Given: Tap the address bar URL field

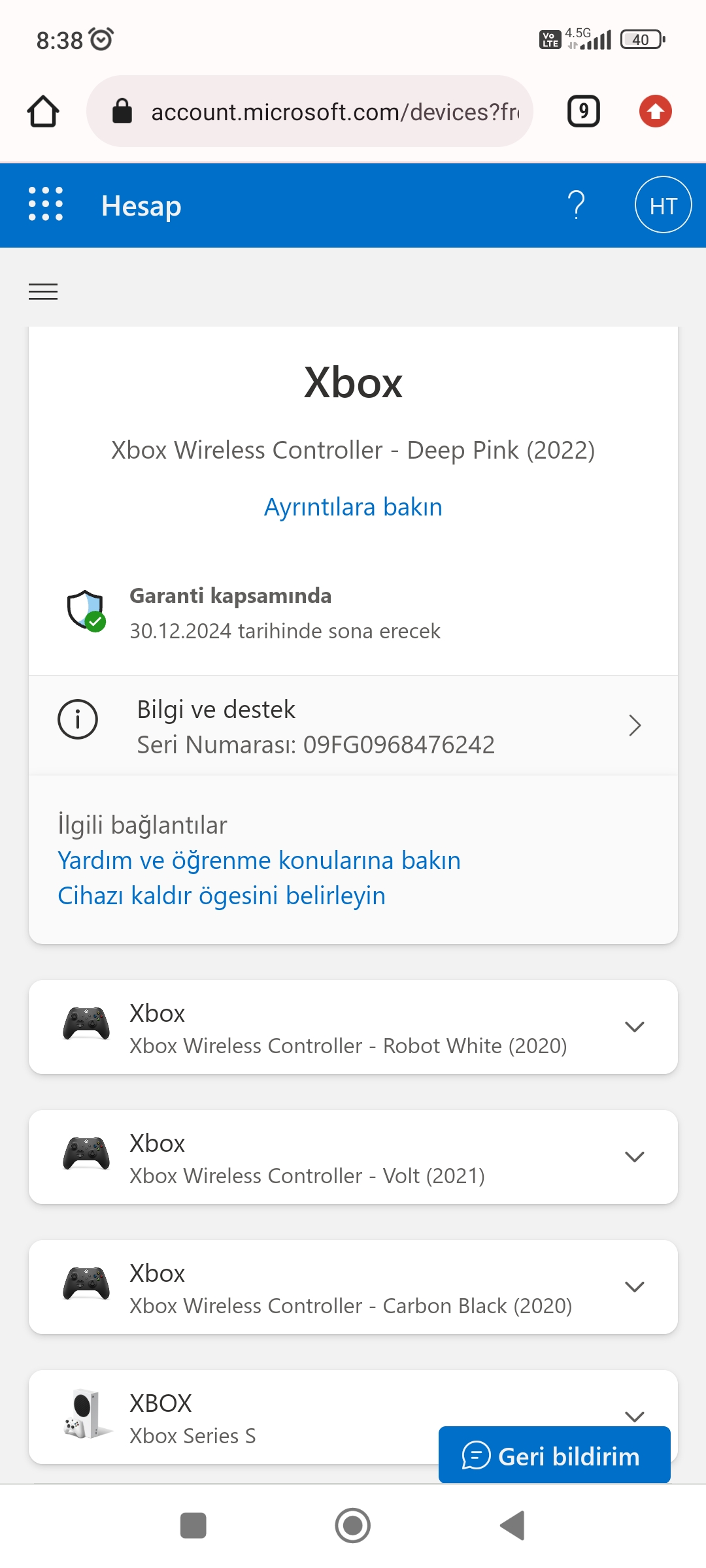Looking at the screenshot, I should click(x=310, y=111).
